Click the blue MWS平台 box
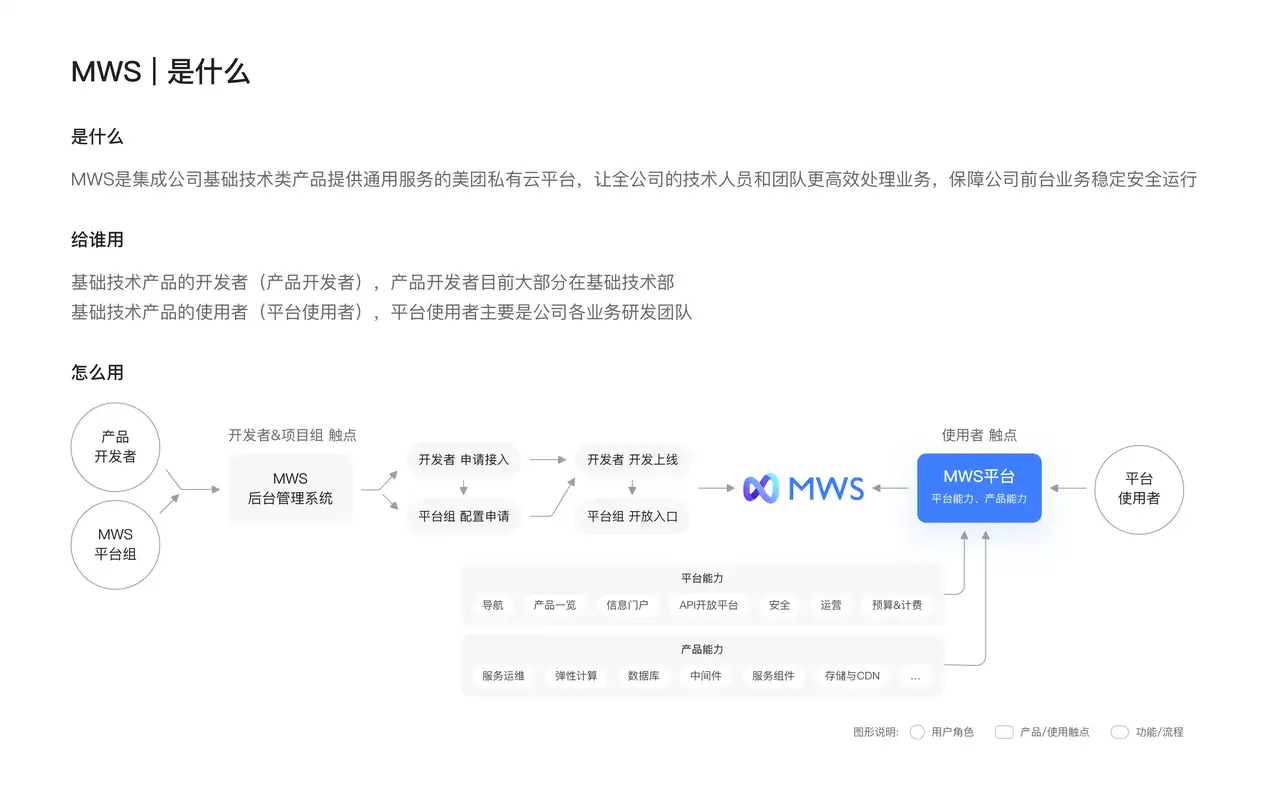Image resolution: width=1280 pixels, height=800 pixels. [979, 488]
